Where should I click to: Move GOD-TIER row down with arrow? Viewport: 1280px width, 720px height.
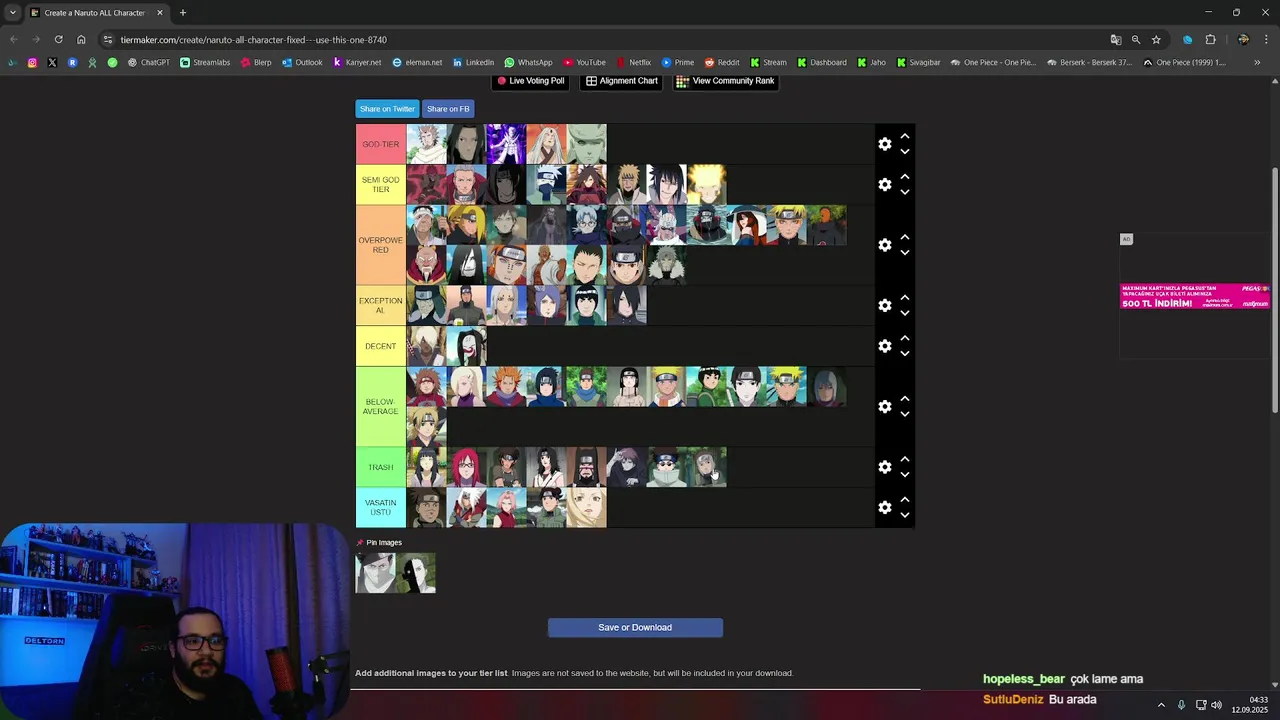[x=905, y=152]
